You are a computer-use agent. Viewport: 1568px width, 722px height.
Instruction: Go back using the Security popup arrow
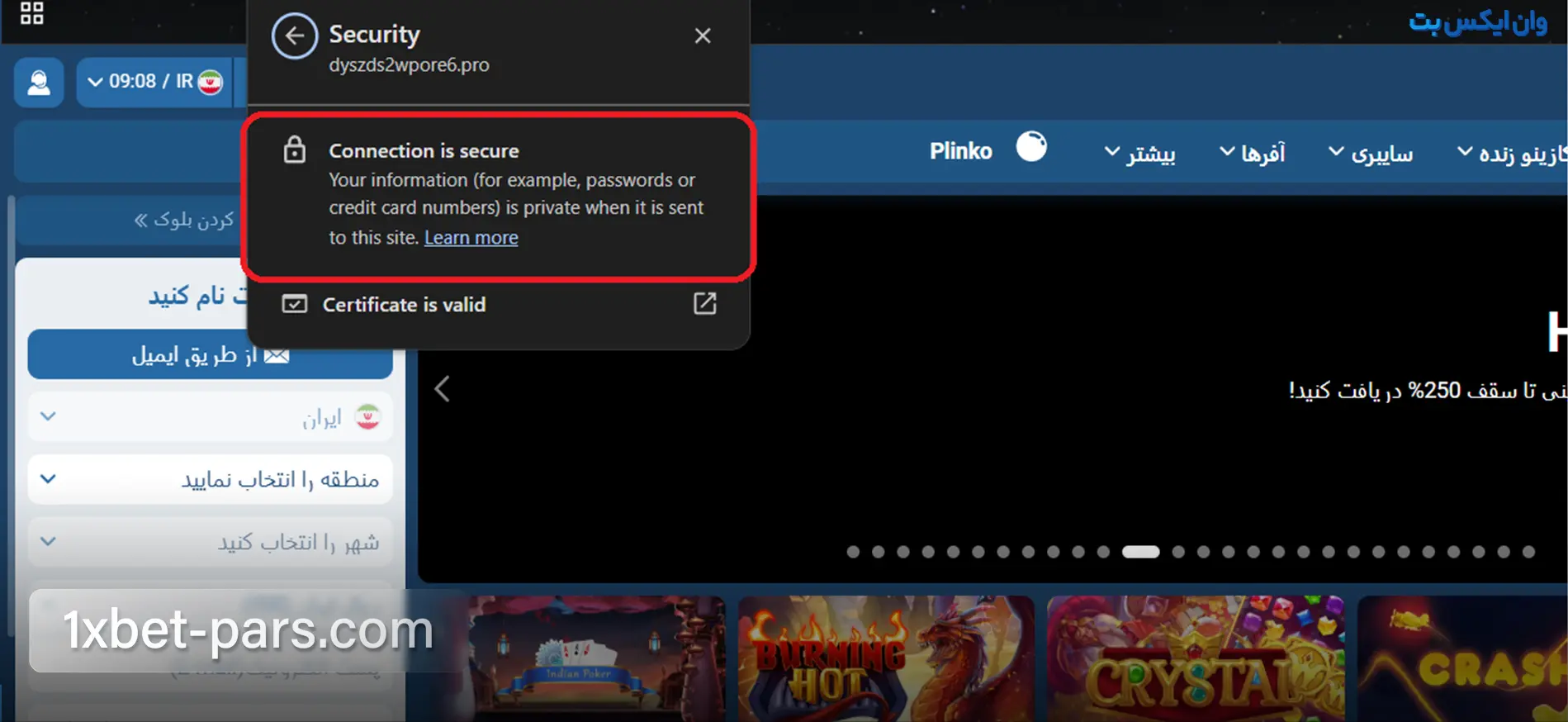click(x=295, y=36)
